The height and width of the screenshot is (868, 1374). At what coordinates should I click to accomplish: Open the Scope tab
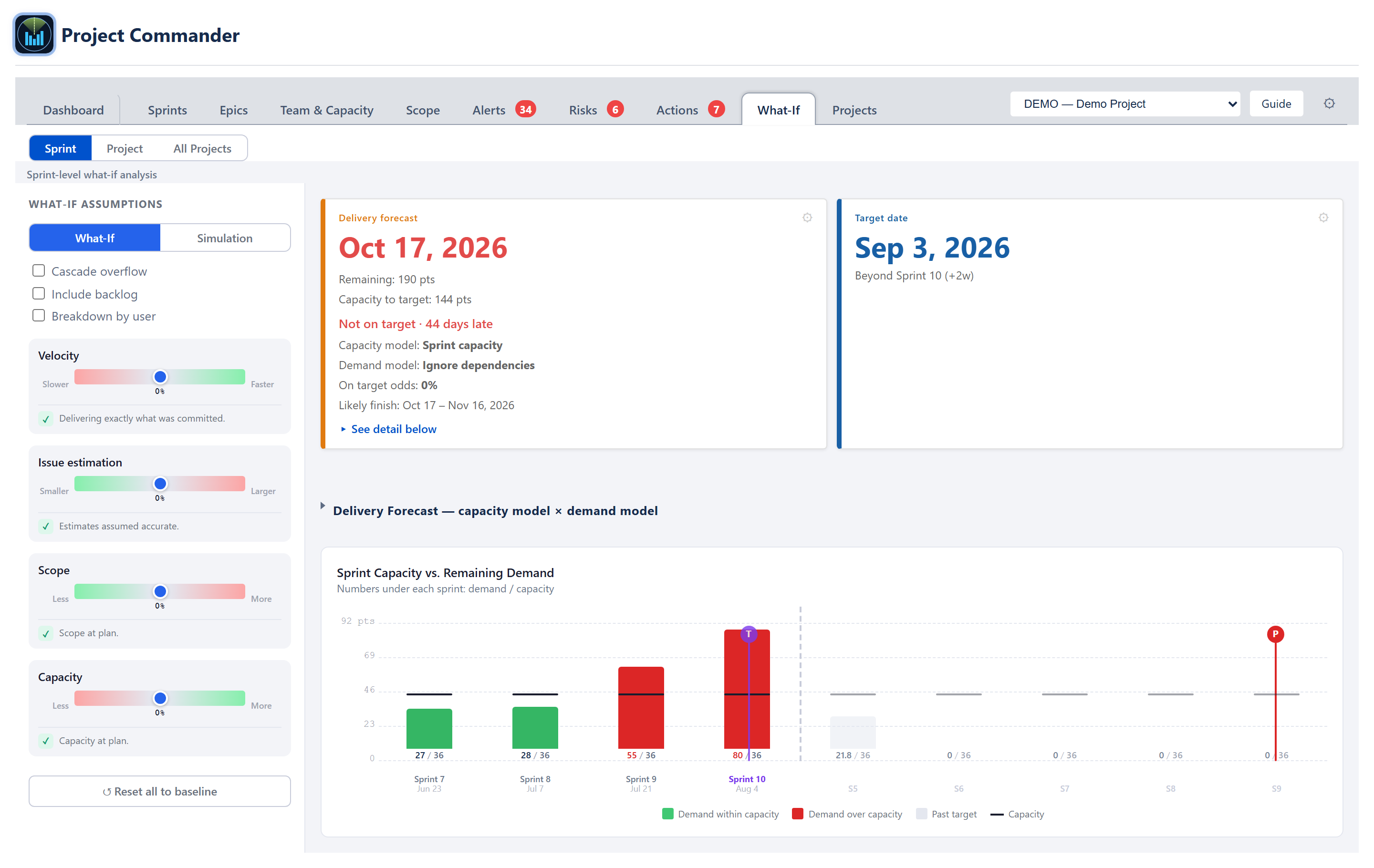(x=423, y=110)
